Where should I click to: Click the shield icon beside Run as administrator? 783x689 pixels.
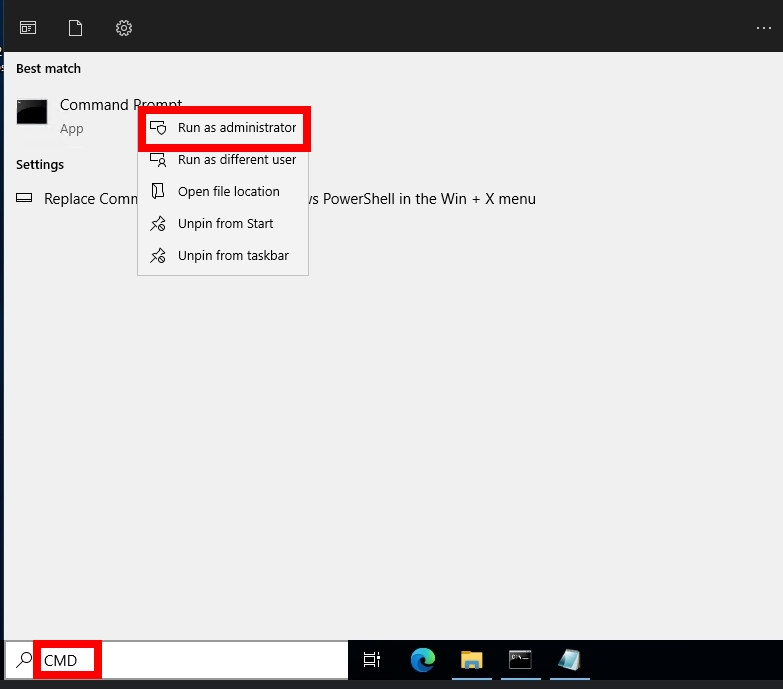[158, 128]
